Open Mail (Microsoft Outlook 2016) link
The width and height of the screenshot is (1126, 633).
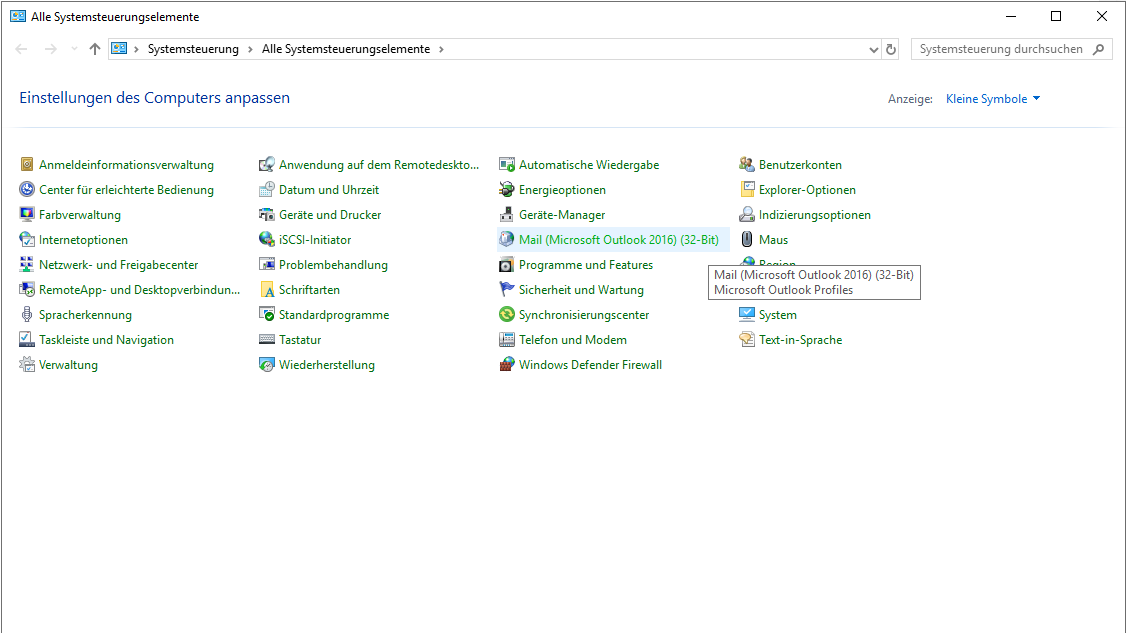(618, 240)
